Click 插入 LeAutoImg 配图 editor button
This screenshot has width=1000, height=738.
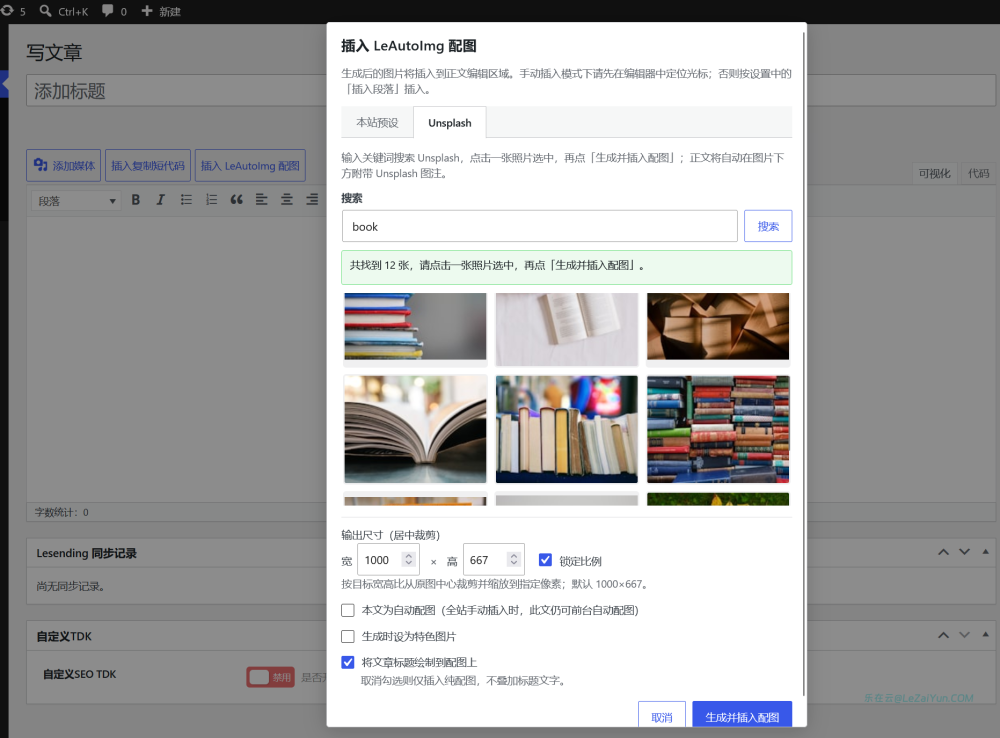pos(250,166)
